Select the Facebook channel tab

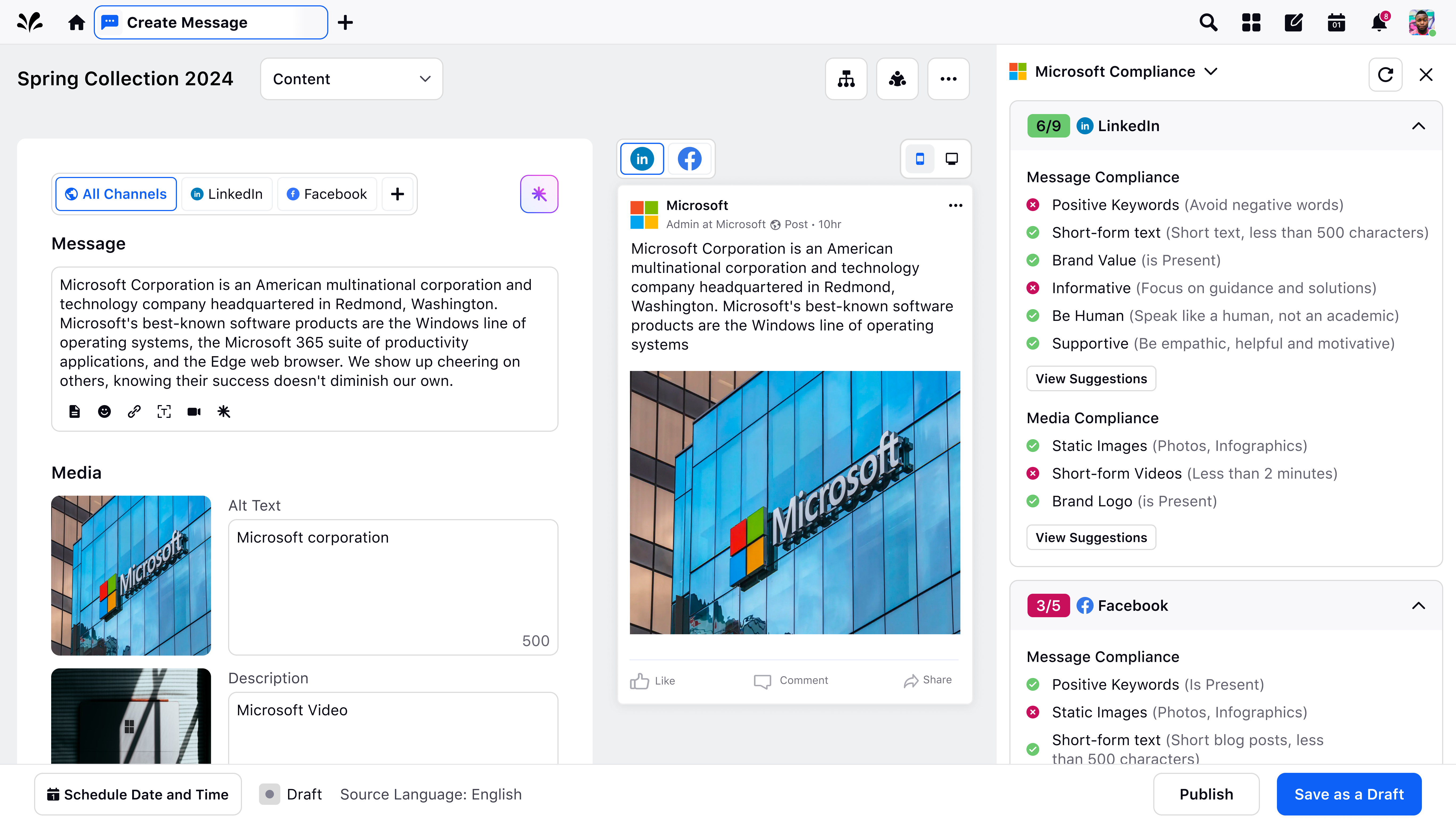click(x=327, y=194)
